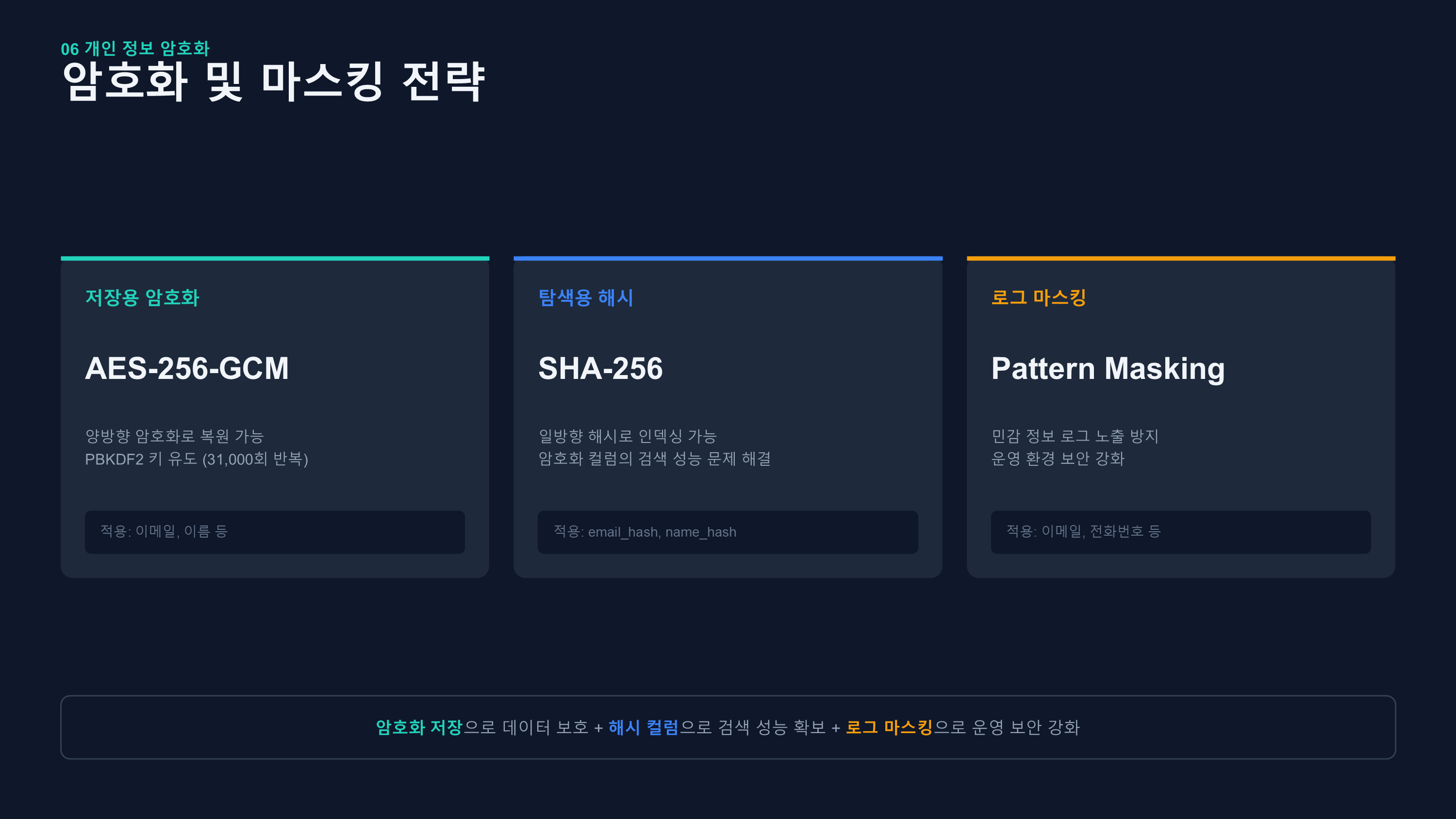Click "암호화 컬럼의 검색 성능 문제 해결" text
The width and height of the screenshot is (1456, 819).
tap(654, 459)
